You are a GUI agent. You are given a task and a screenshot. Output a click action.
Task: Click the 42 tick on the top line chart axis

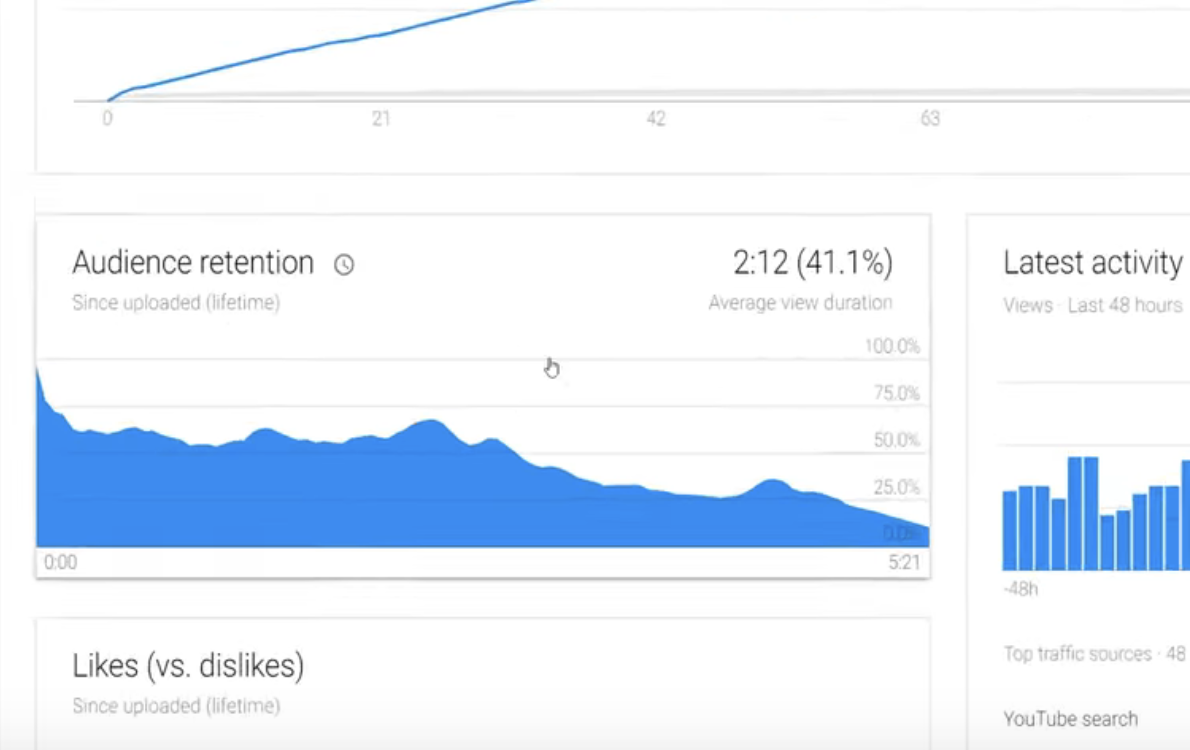pyautogui.click(x=656, y=118)
